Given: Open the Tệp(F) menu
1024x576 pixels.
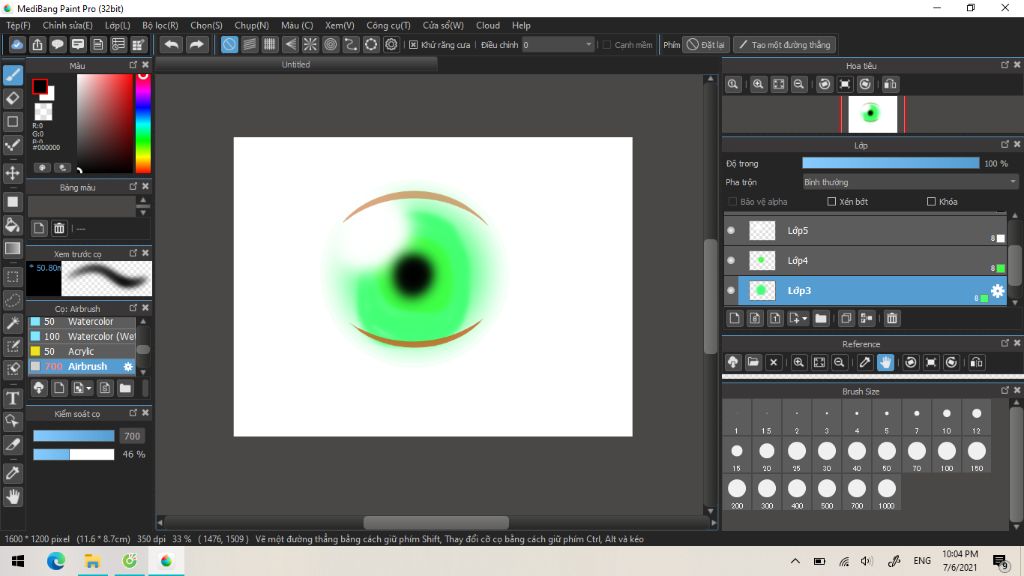Looking at the screenshot, I should (18, 25).
